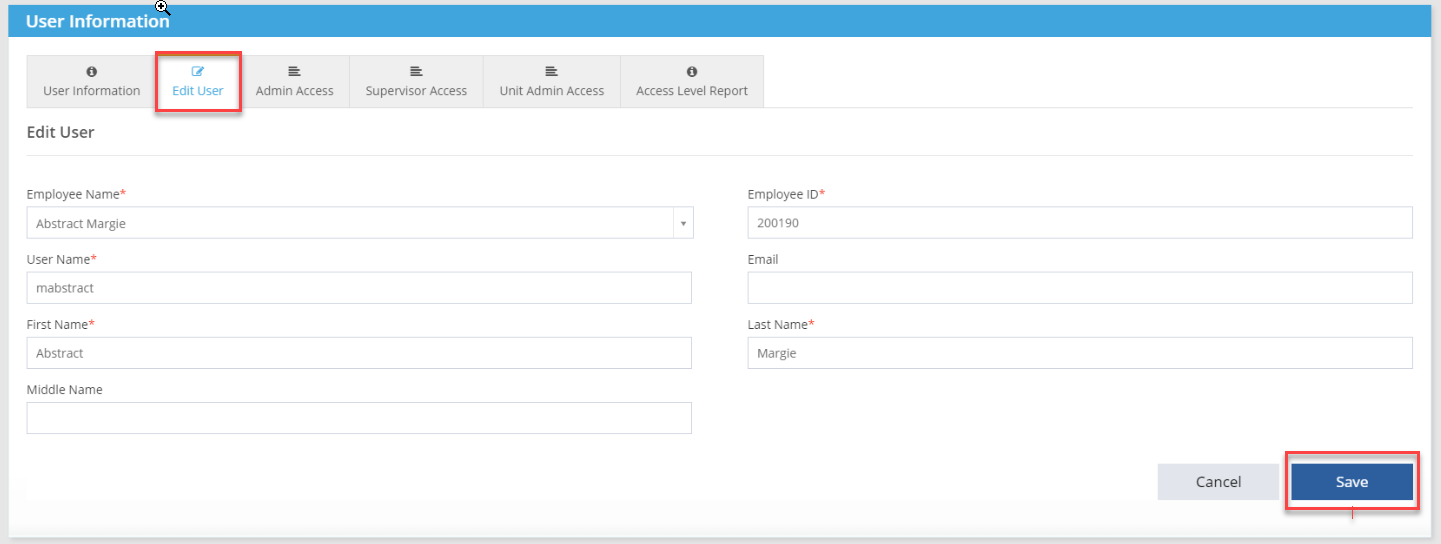This screenshot has width=1441, height=544.
Task: Click the empty Middle Name field
Action: pyautogui.click(x=359, y=418)
